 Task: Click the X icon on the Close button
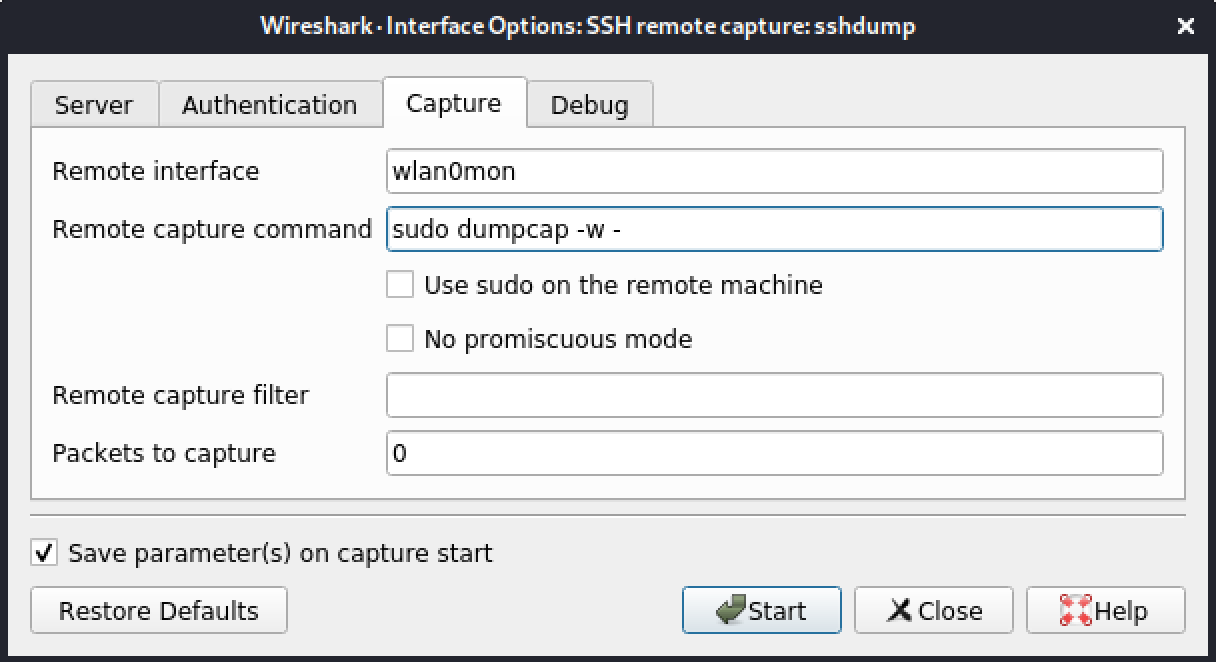[x=900, y=611]
